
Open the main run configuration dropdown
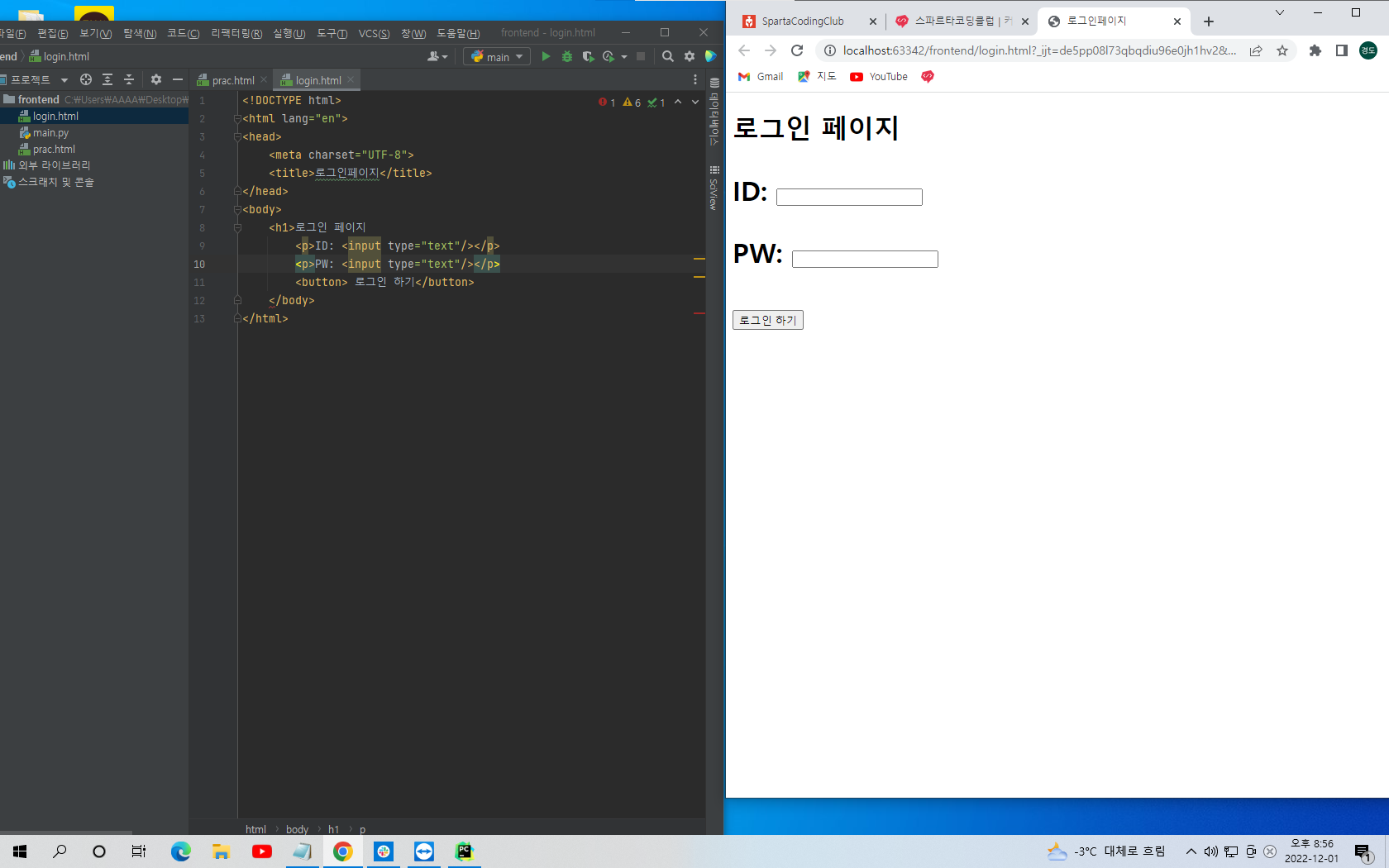pyautogui.click(x=497, y=56)
